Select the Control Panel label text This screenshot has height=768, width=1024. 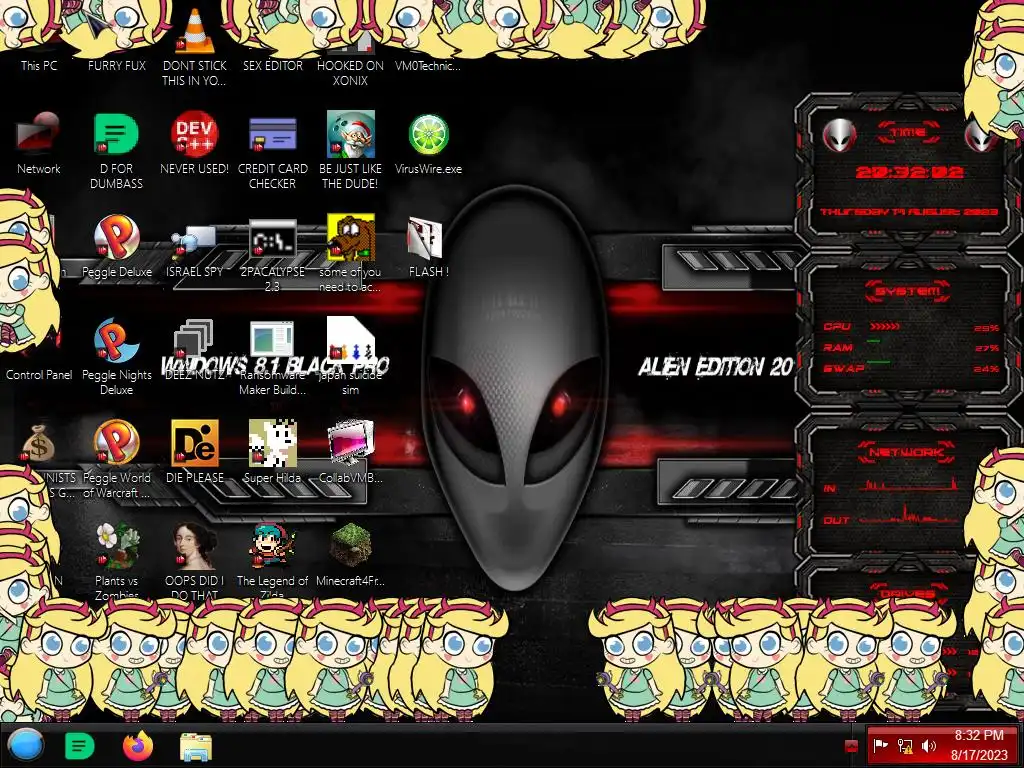(39, 375)
